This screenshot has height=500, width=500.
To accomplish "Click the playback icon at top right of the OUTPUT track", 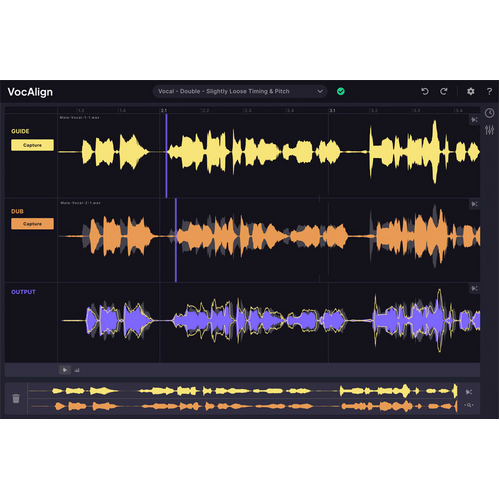I will pyautogui.click(x=474, y=288).
